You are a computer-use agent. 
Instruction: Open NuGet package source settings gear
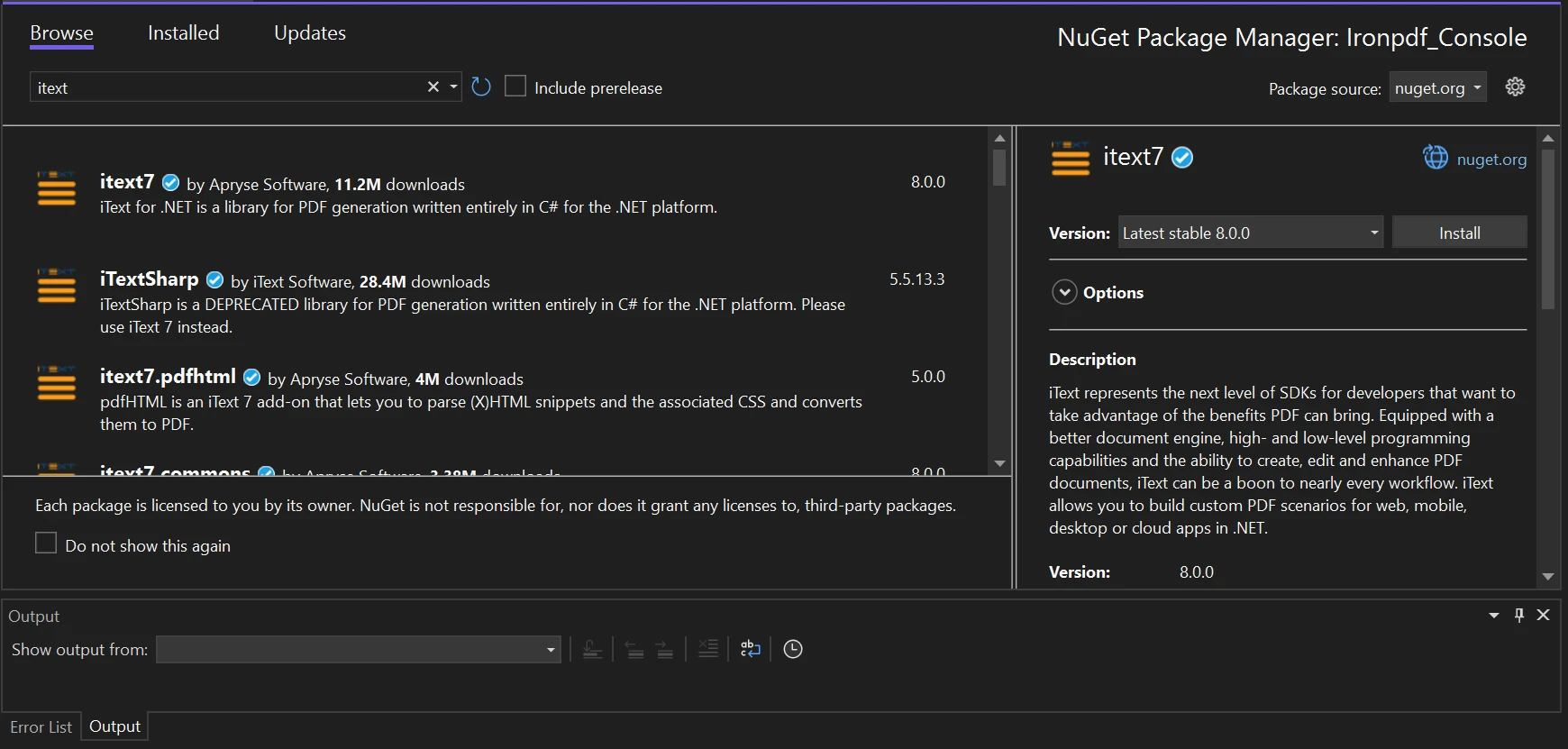(x=1515, y=87)
